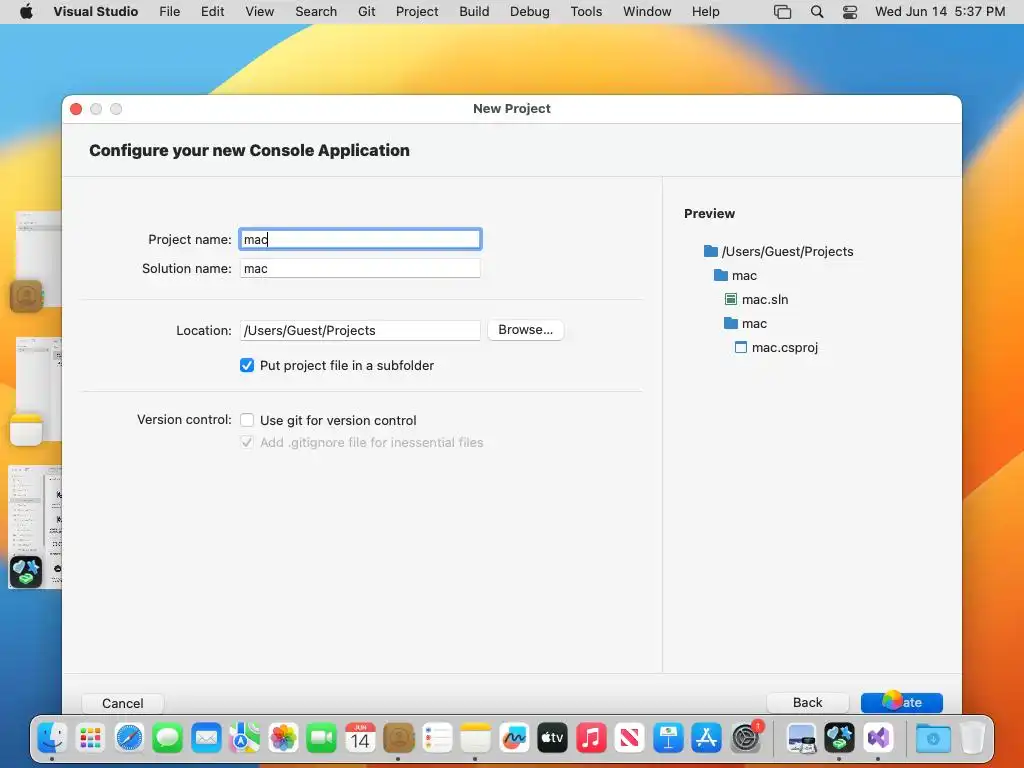Viewport: 1024px width, 768px height.
Task: Open the Apple menu
Action: coord(26,11)
